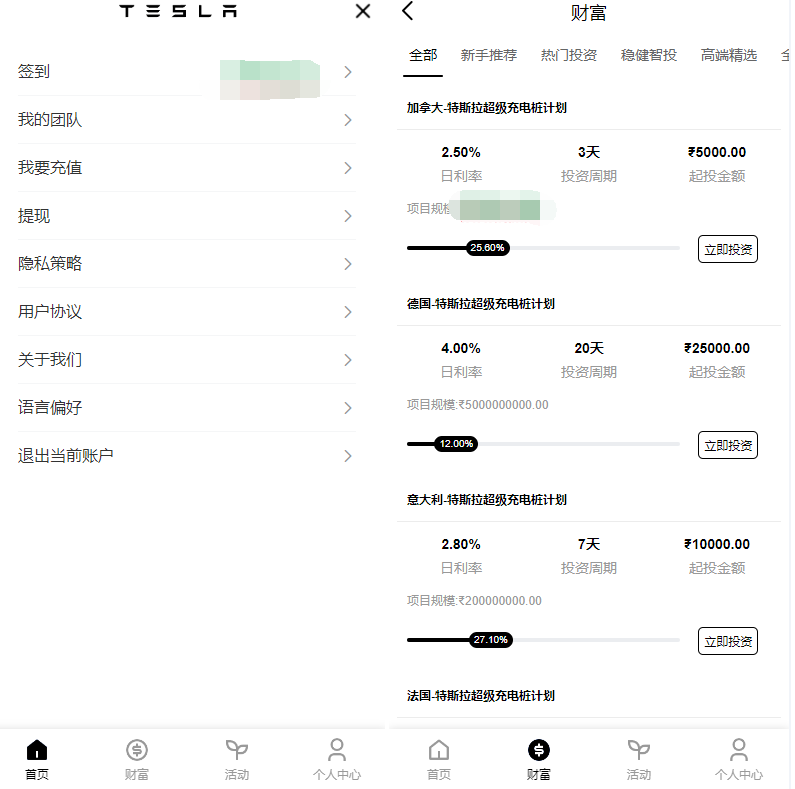
Task: Click 立即投资 for 加拿大 plan
Action: click(728, 249)
